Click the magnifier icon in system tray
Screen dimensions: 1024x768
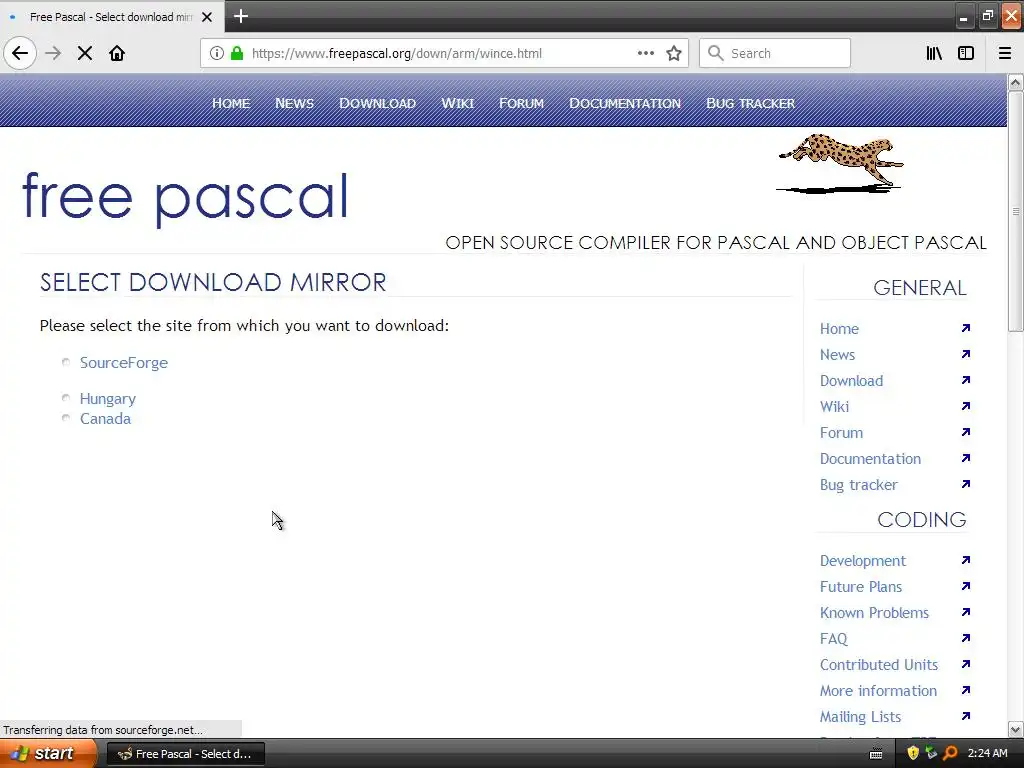[x=950, y=753]
